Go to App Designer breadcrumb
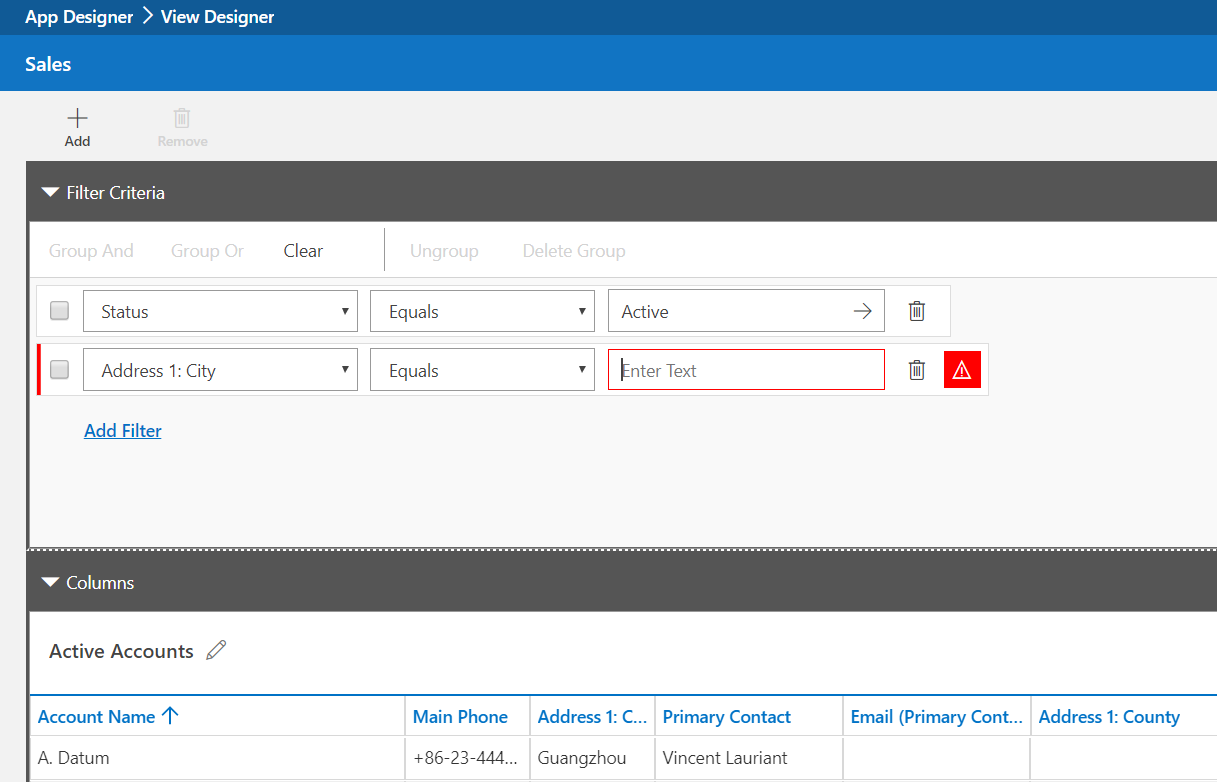This screenshot has height=782, width=1217. pyautogui.click(x=79, y=17)
